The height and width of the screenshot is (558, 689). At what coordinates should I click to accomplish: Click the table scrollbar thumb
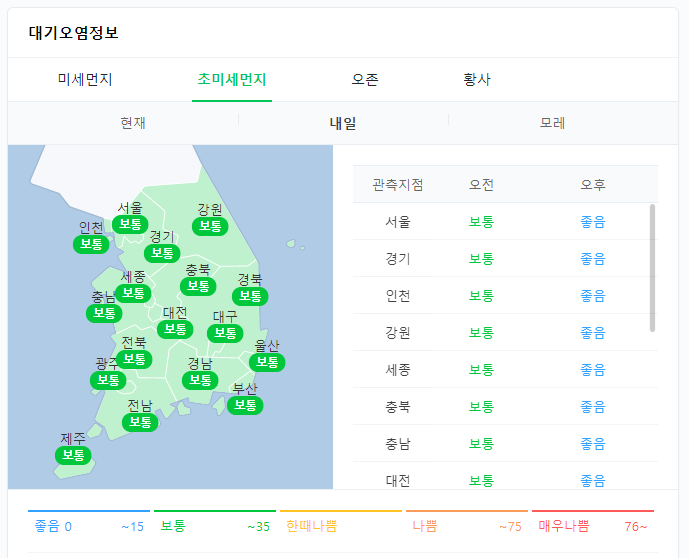point(653,268)
